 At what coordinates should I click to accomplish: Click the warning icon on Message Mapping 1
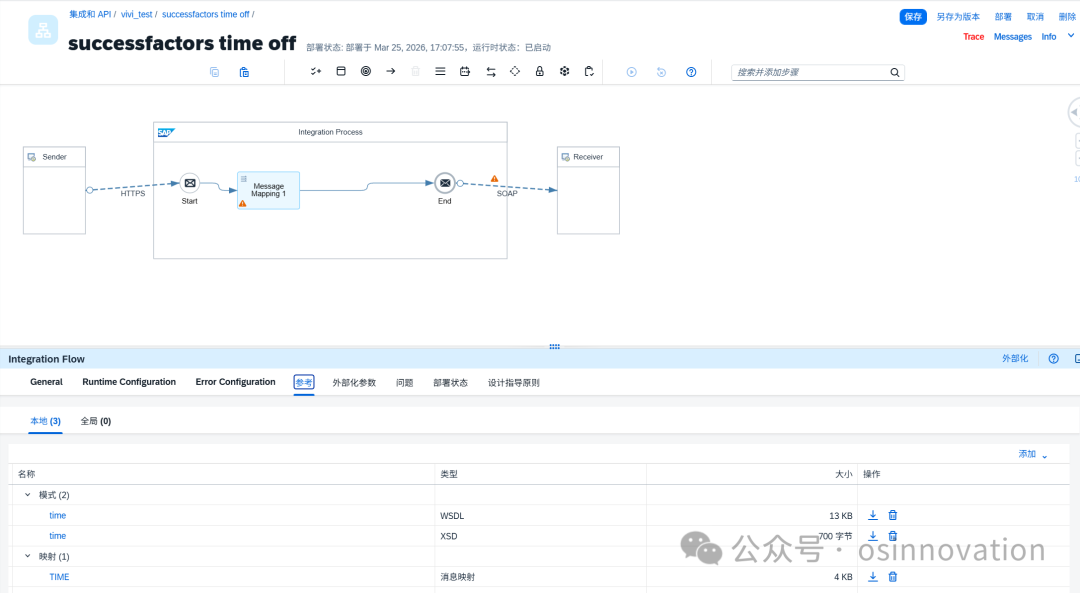click(x=242, y=203)
